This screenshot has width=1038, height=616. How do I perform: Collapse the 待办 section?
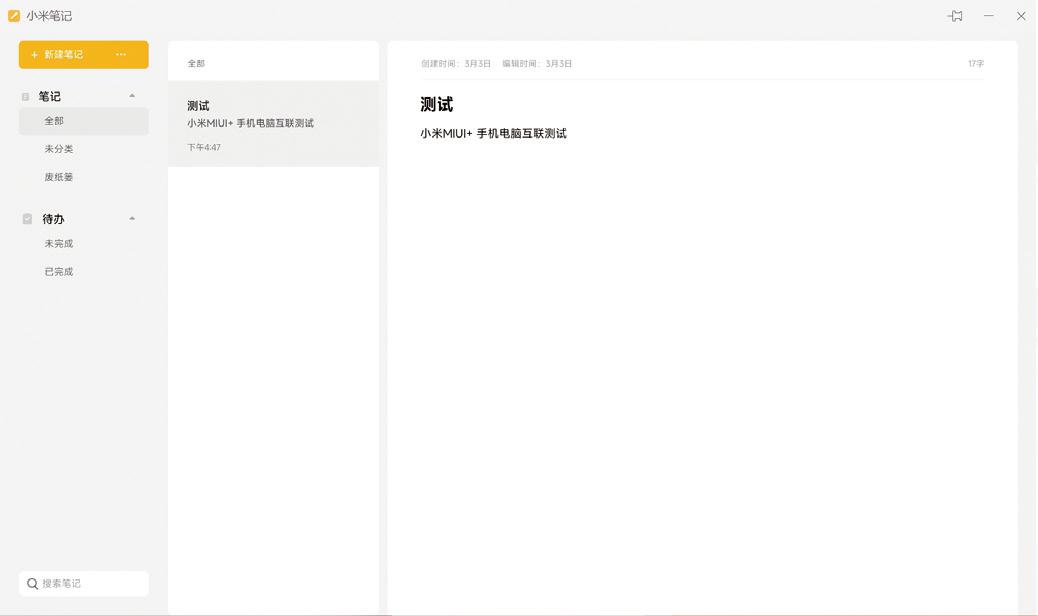coord(131,217)
